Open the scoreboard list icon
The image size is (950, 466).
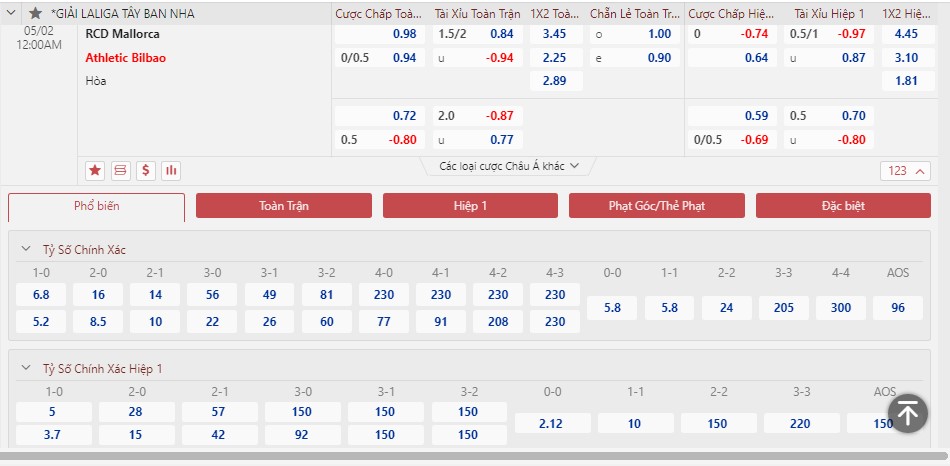(121, 171)
